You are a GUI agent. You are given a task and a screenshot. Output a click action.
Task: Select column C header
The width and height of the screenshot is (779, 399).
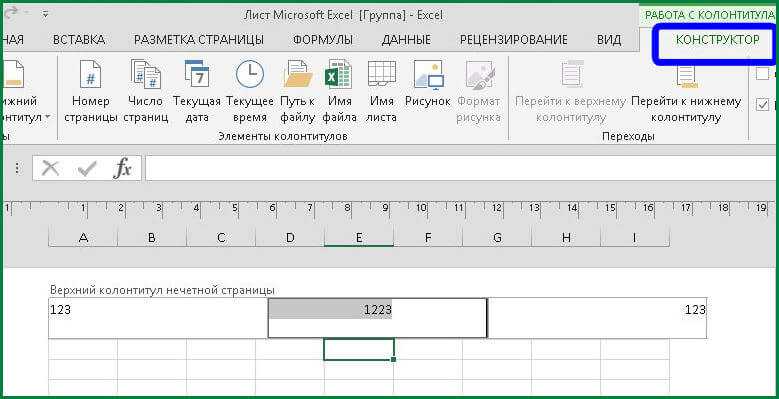tap(221, 238)
